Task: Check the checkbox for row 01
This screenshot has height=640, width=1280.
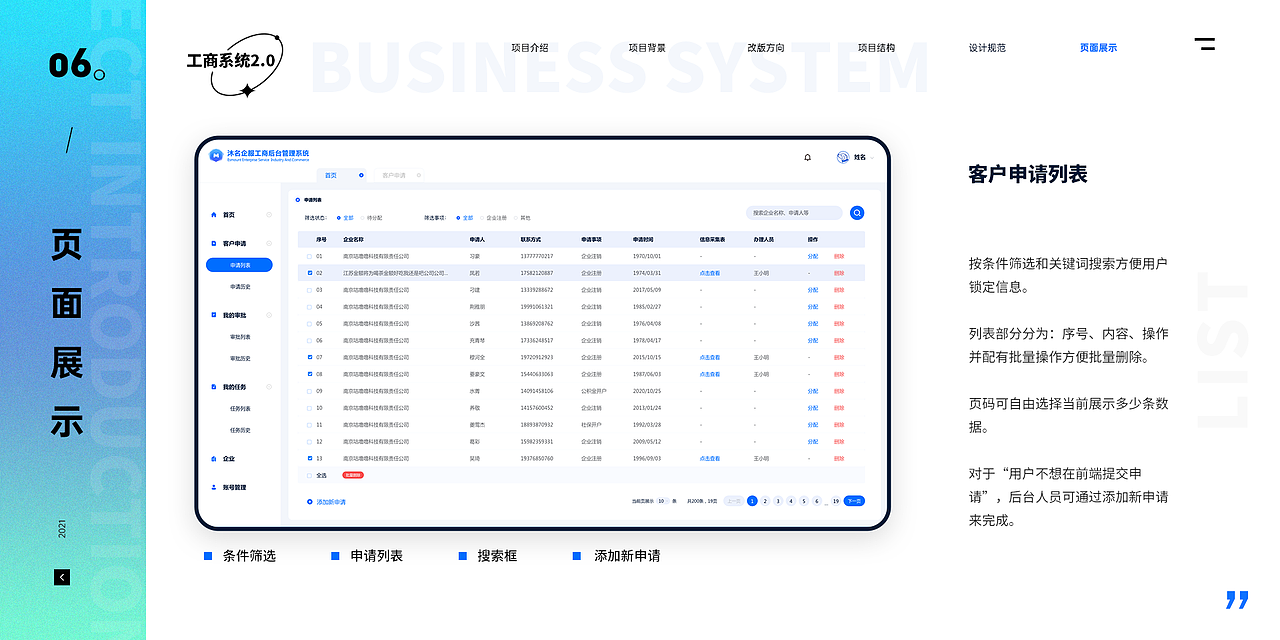Action: point(310,256)
